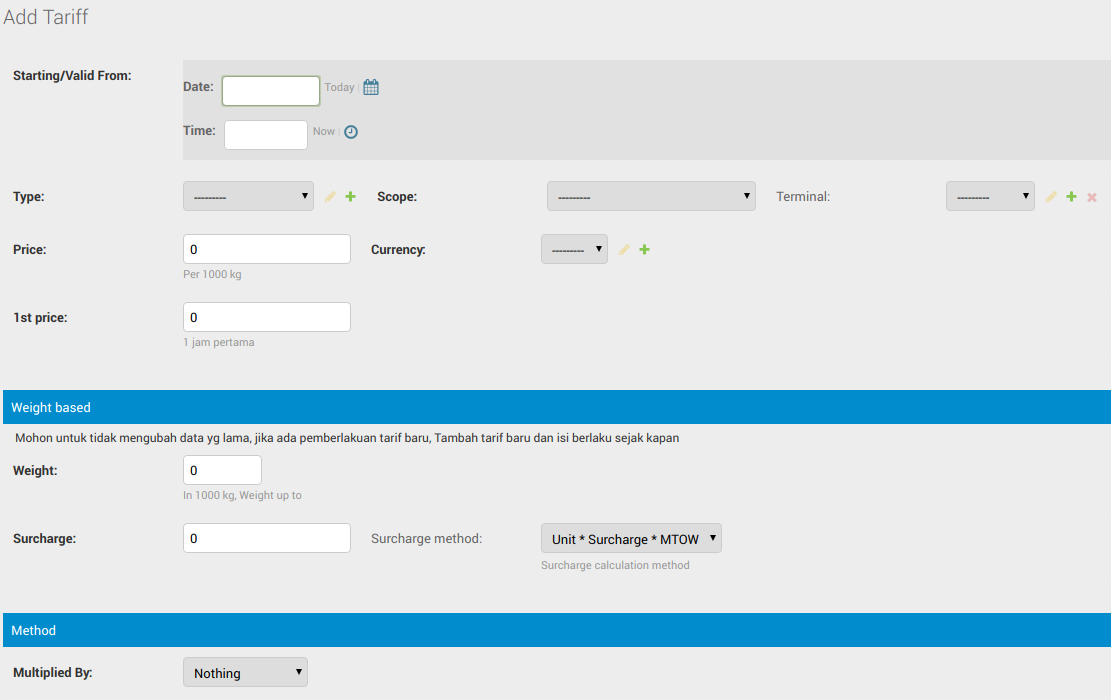Focus the Date input field
1111x700 pixels.
(271, 91)
